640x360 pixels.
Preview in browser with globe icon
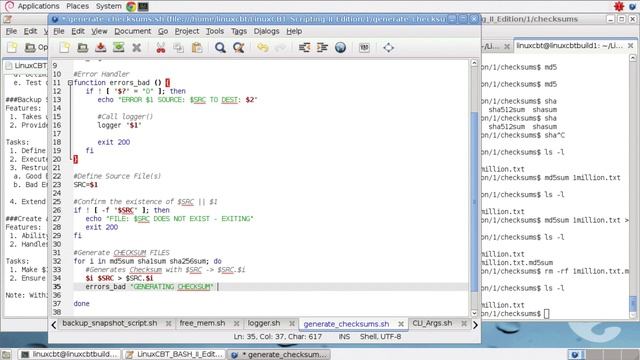point(340,48)
